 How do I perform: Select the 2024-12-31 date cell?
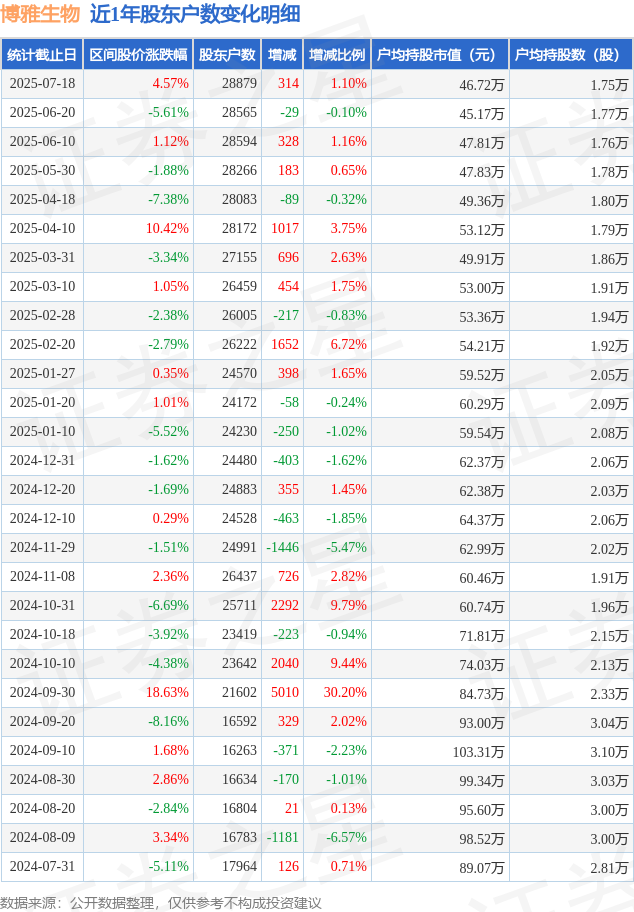(x=42, y=460)
